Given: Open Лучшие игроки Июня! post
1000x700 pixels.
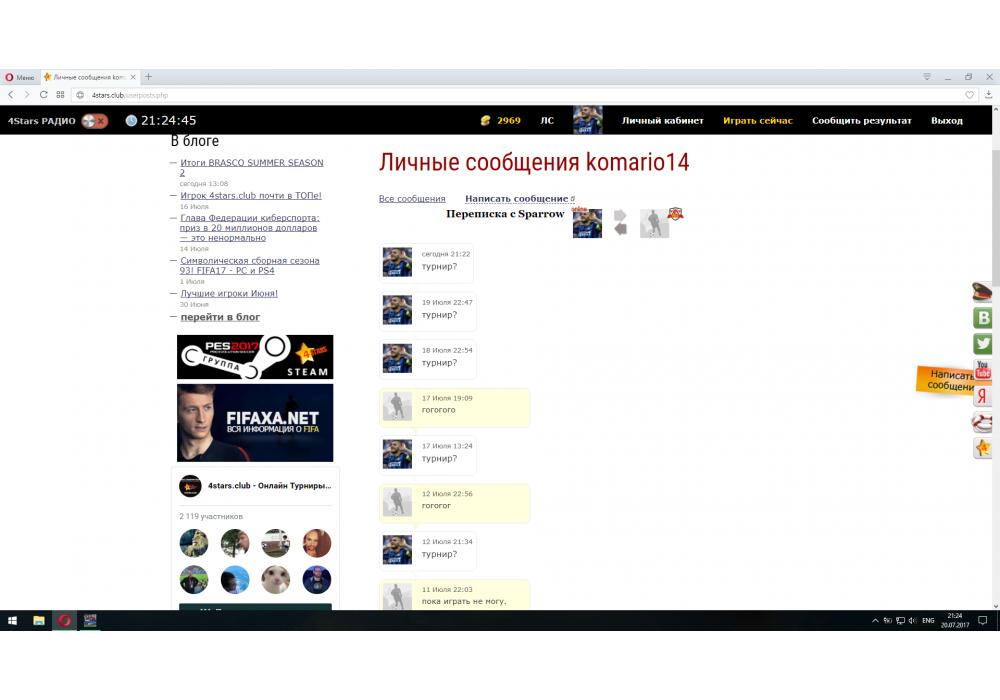Looking at the screenshot, I should tap(229, 293).
